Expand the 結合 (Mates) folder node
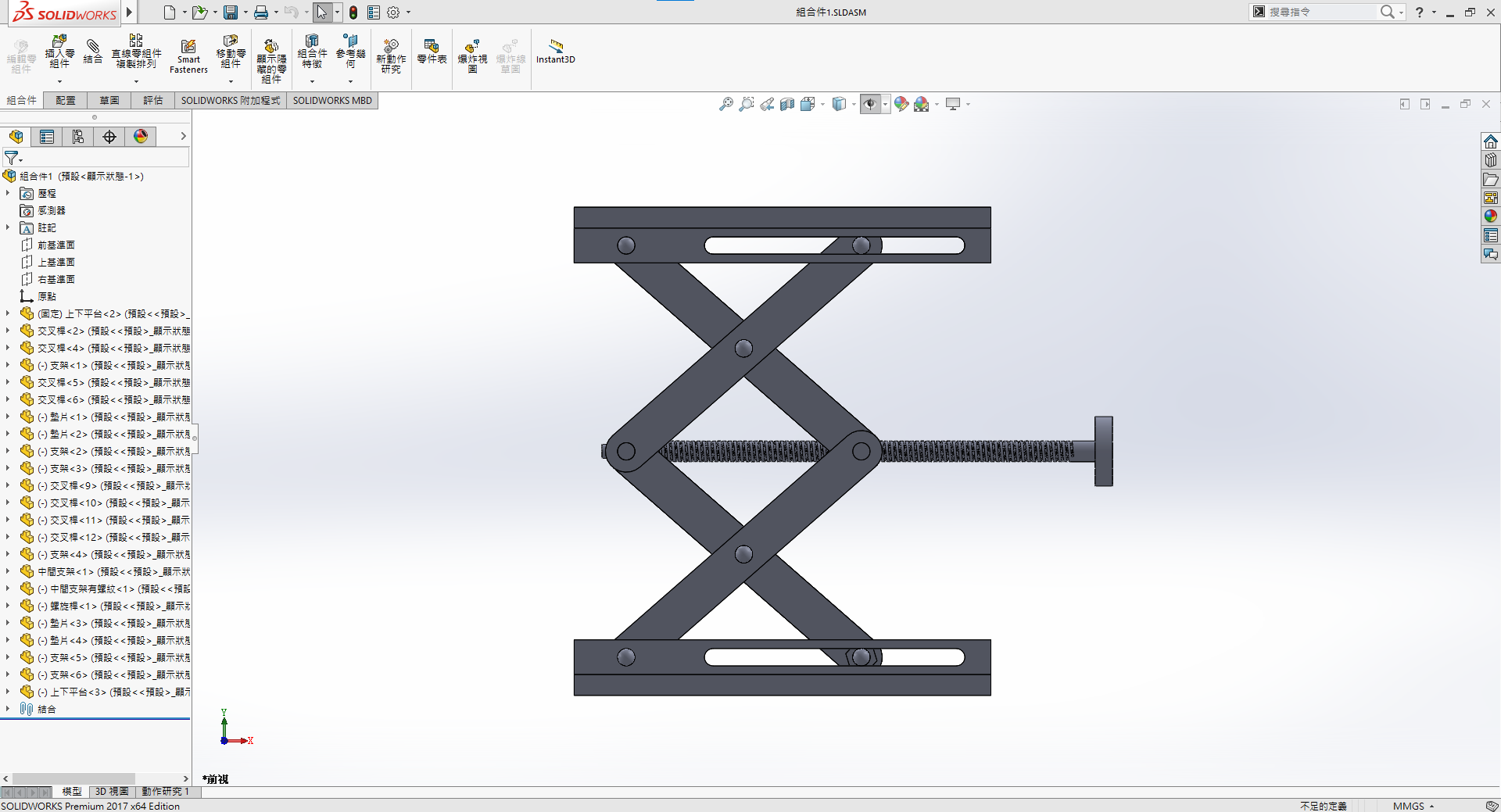This screenshot has height=812, width=1501. 8,709
